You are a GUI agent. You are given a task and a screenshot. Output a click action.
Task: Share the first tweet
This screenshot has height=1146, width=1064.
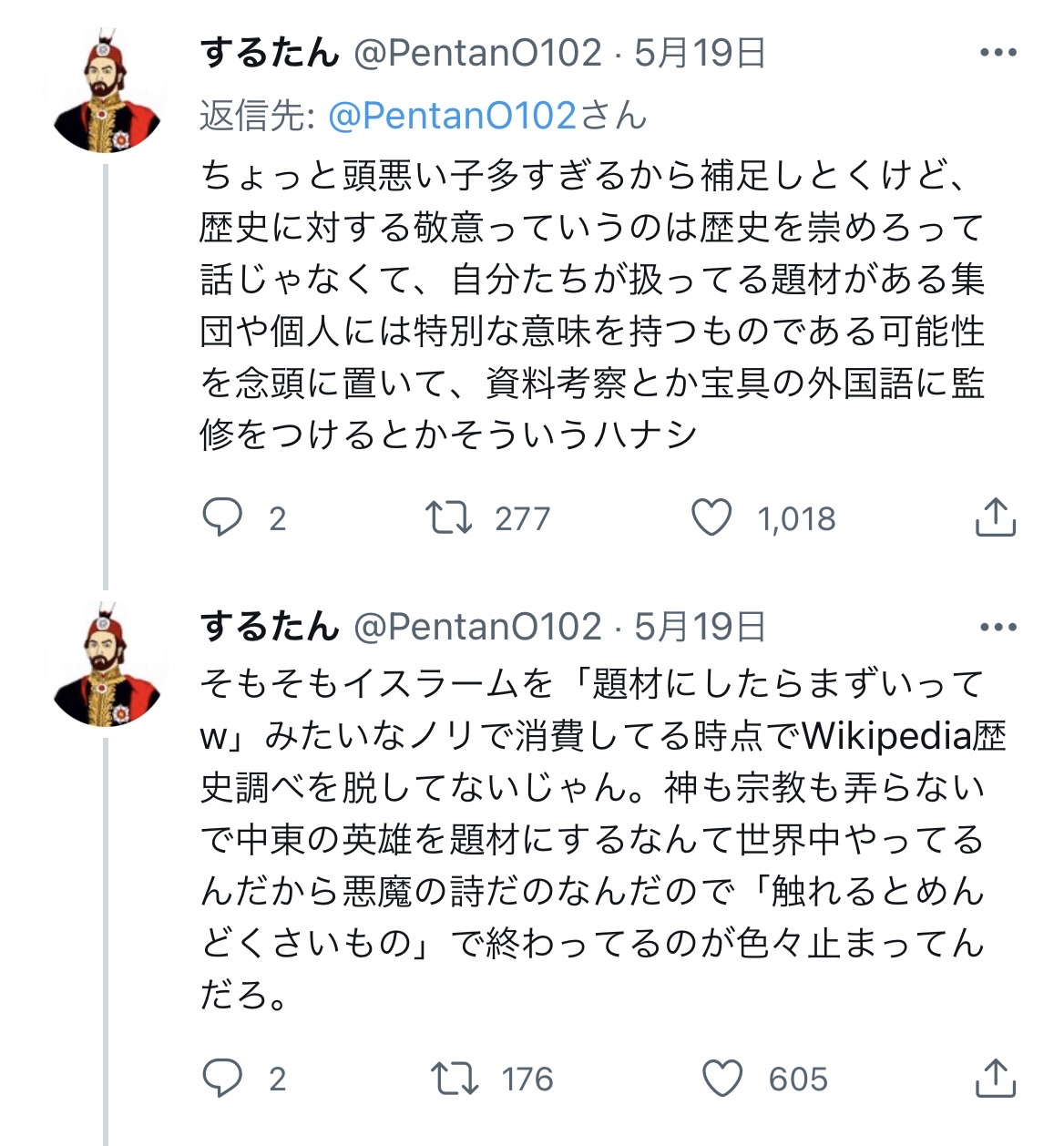995,517
